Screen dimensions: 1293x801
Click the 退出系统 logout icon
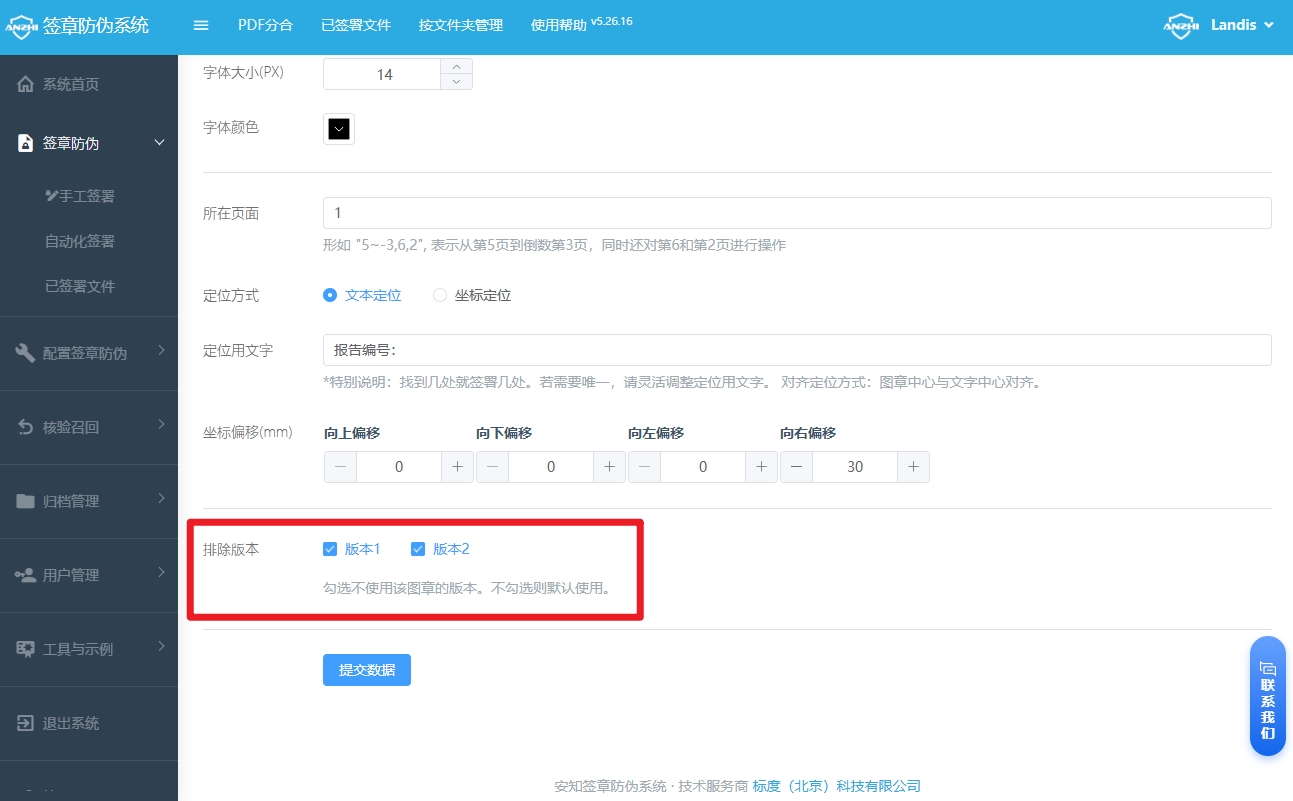(26, 723)
